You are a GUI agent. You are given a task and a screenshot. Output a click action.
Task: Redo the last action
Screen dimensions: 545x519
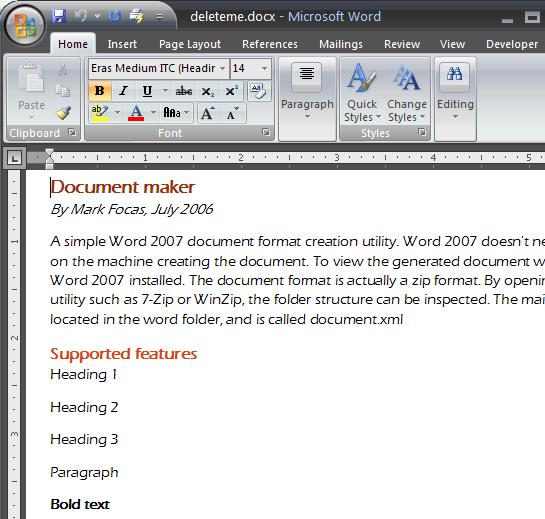[x=115, y=16]
